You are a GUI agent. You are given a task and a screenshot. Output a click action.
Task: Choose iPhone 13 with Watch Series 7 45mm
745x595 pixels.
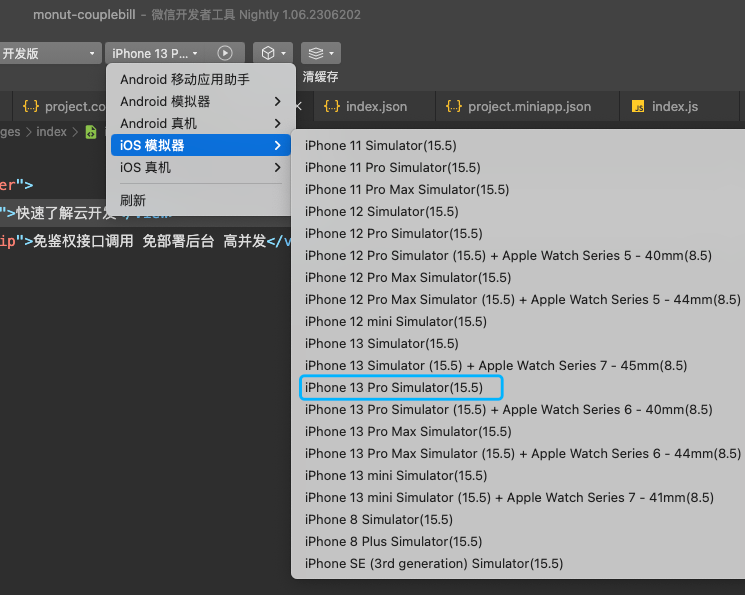[518, 365]
